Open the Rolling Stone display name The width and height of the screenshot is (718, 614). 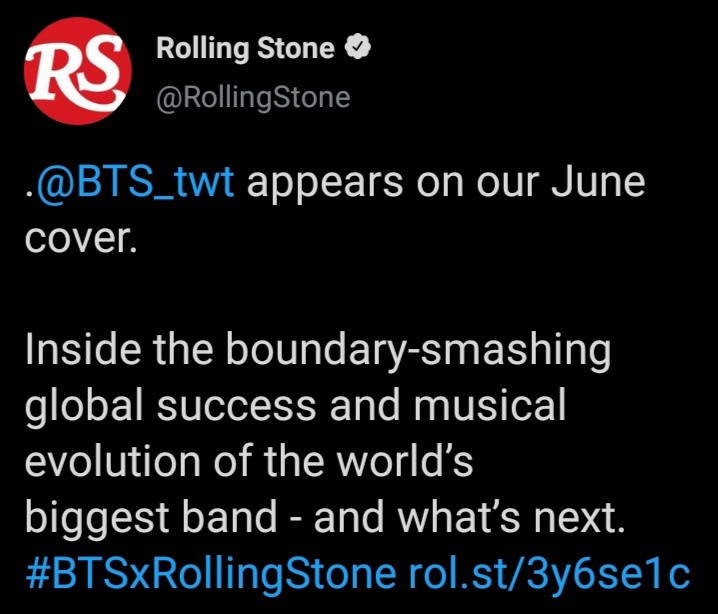[x=245, y=48]
